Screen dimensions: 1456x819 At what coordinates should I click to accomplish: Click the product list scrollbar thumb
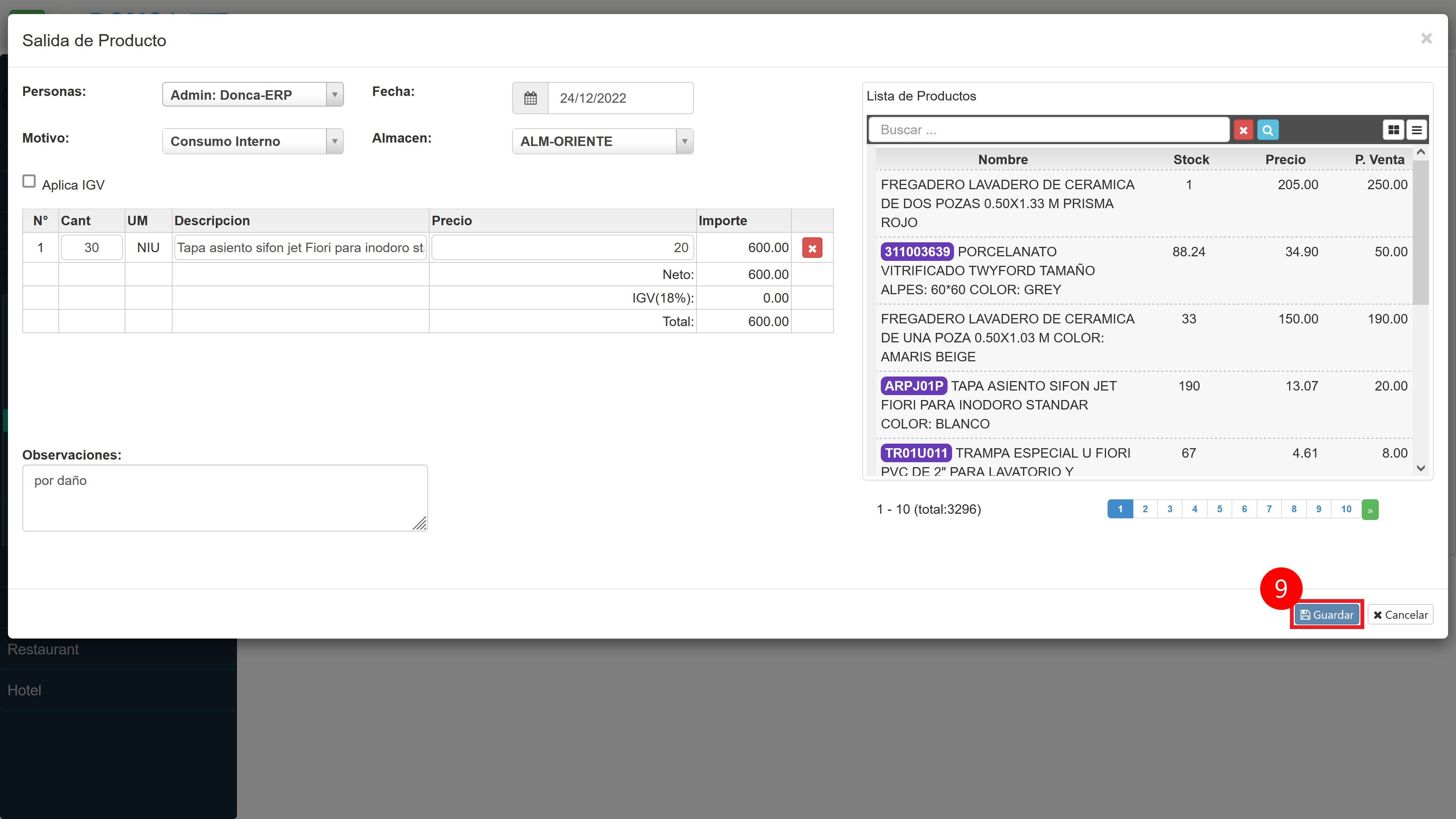pos(1420,232)
